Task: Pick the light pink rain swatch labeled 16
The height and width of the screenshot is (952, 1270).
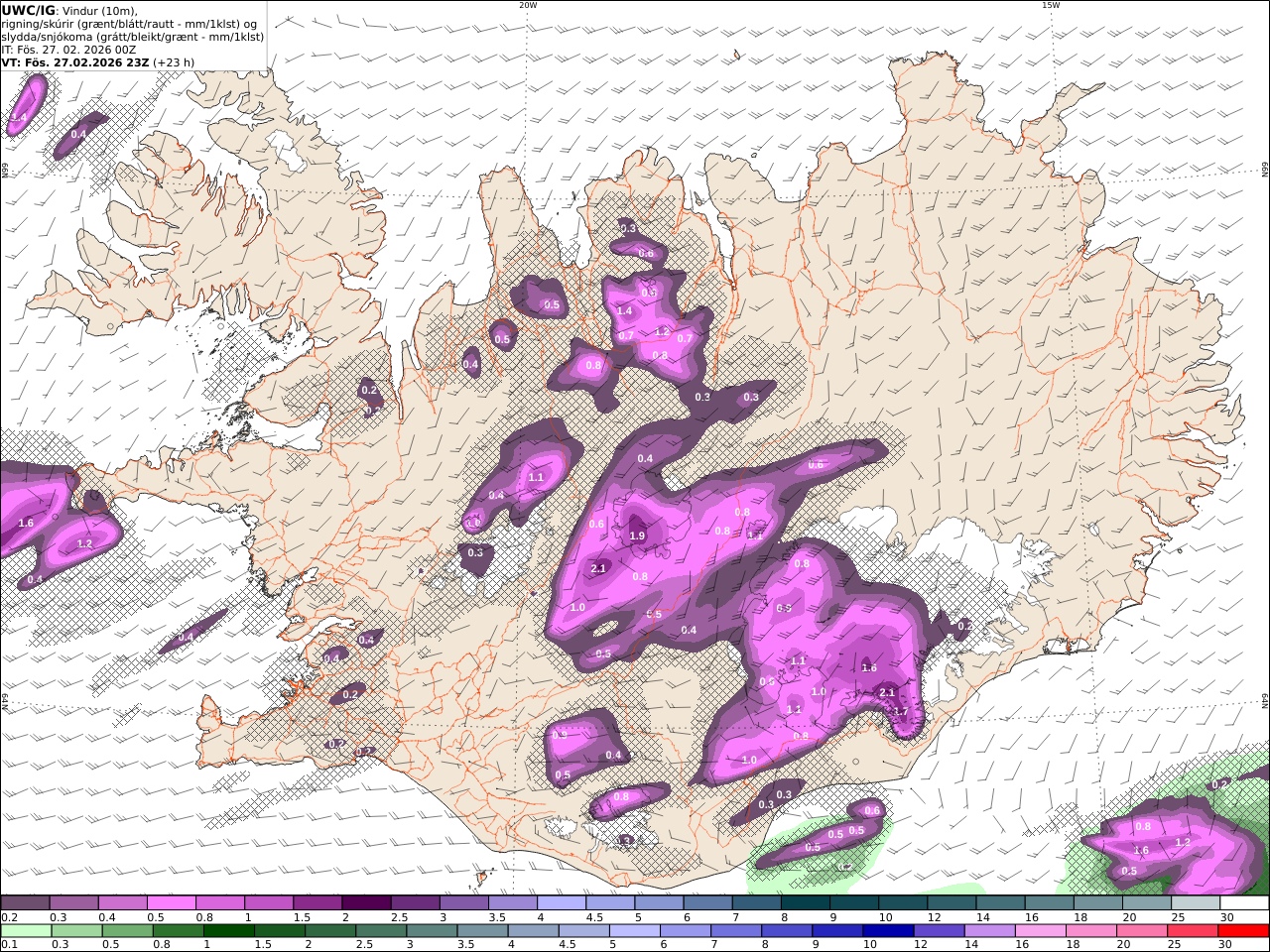Action: point(1041,931)
